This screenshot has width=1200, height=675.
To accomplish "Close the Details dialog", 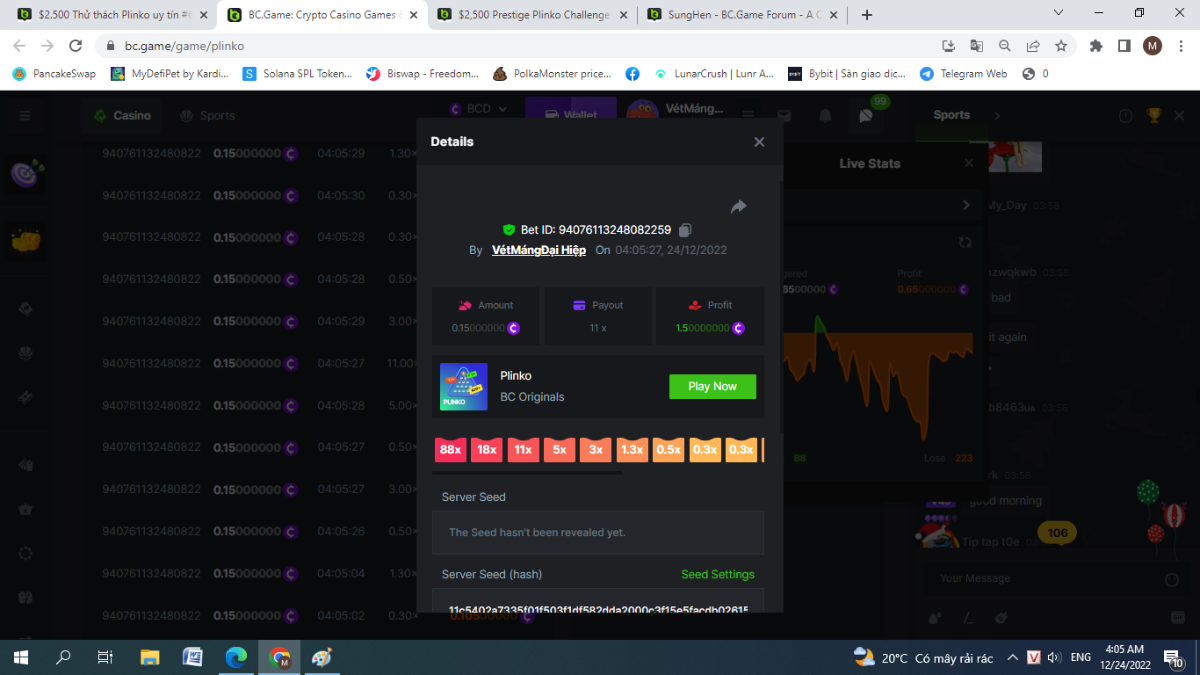I will 759,142.
